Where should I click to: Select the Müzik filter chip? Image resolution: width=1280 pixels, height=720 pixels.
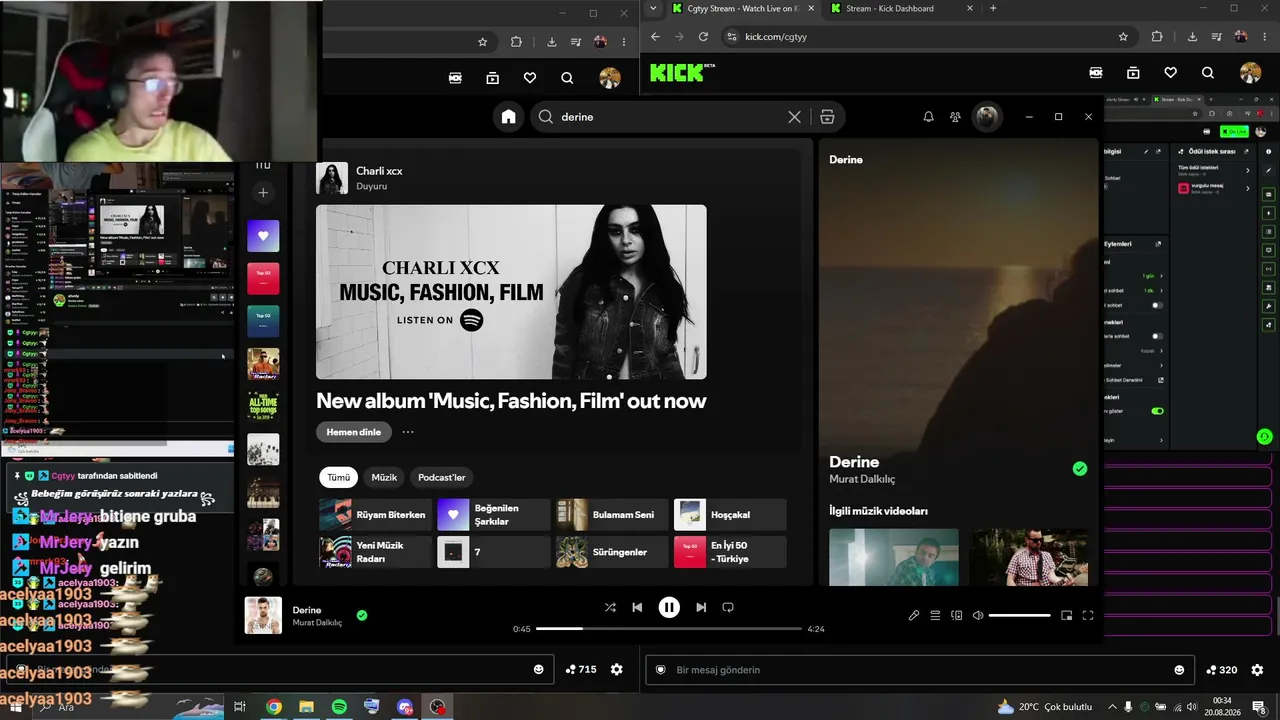coord(384,477)
